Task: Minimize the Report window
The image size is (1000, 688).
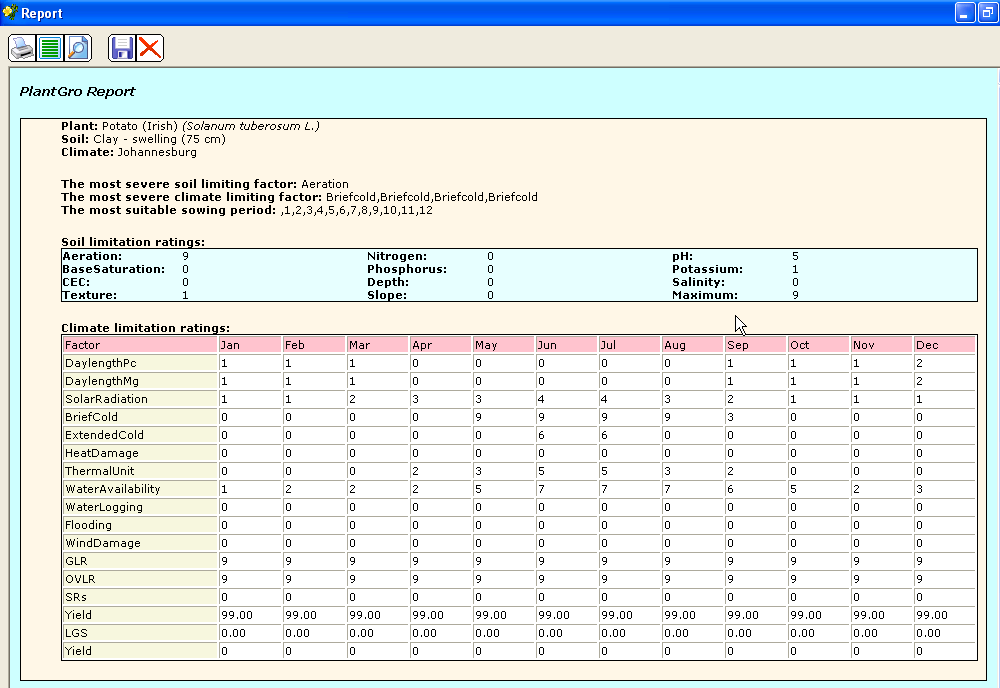Action: click(x=965, y=13)
